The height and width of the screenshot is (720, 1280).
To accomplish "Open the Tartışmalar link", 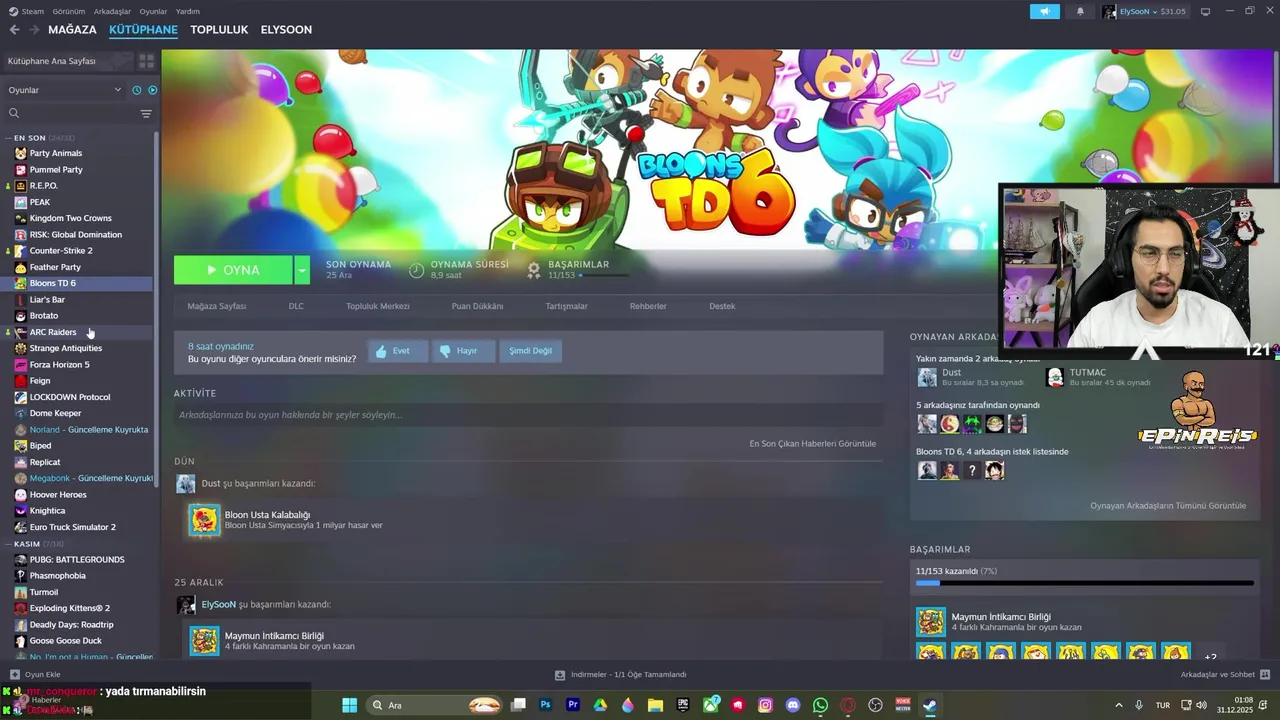I will pyautogui.click(x=566, y=306).
